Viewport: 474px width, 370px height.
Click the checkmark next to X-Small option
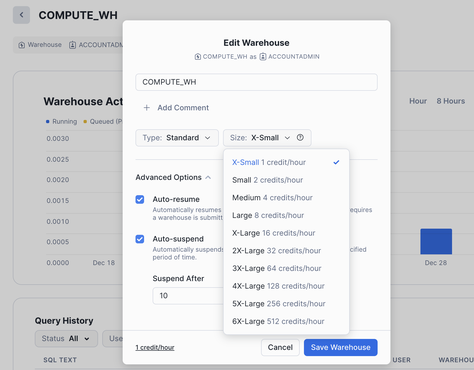coord(336,162)
